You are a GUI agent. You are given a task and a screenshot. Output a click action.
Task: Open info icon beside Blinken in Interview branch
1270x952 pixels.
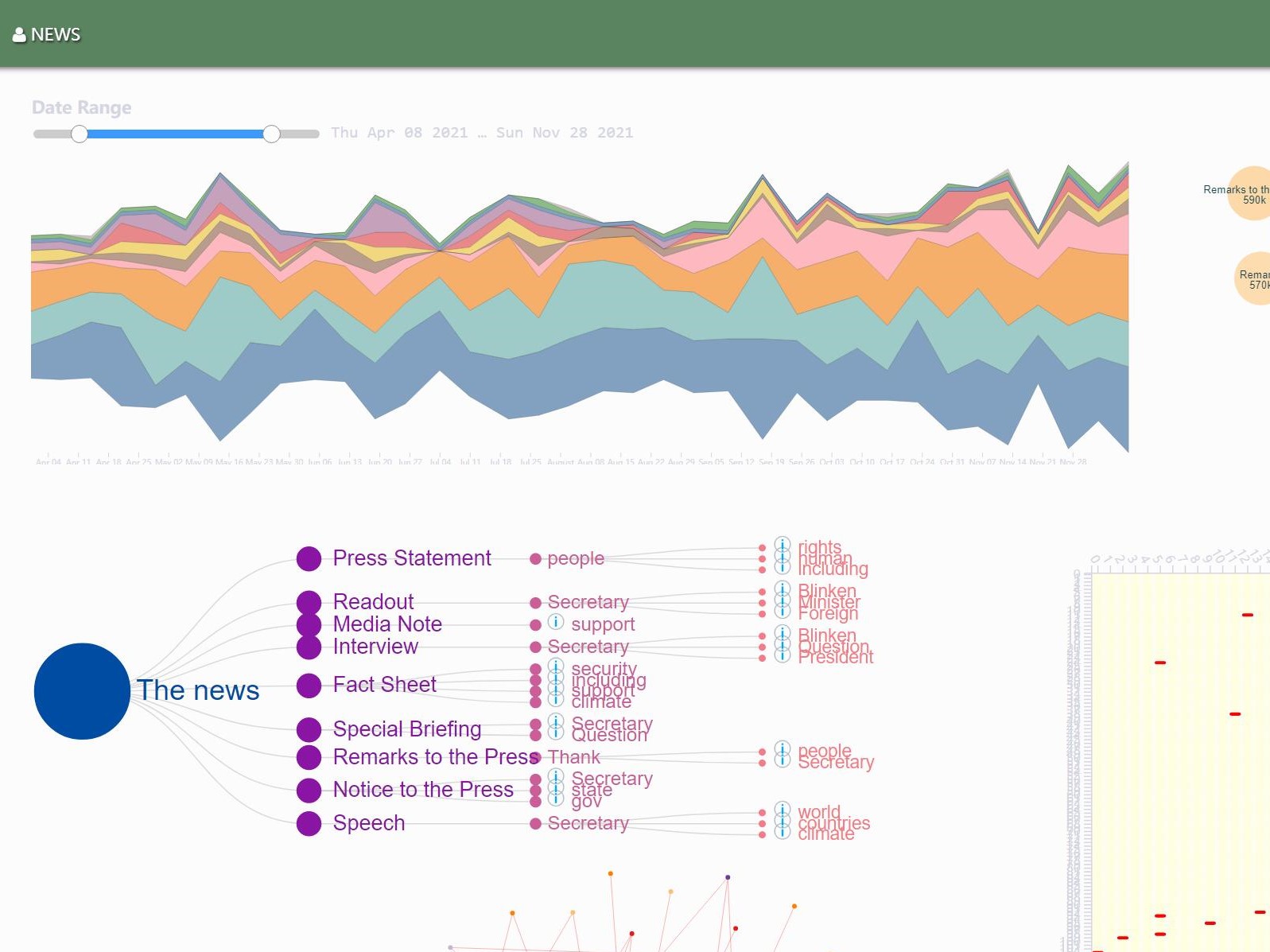pyautogui.click(x=783, y=634)
